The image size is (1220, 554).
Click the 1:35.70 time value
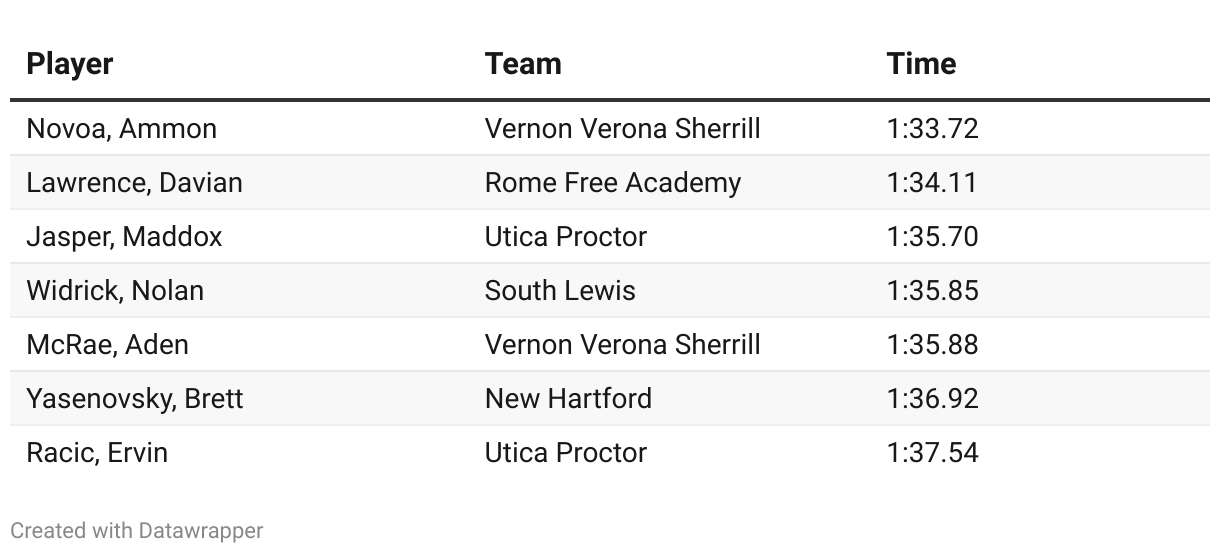[x=932, y=237]
